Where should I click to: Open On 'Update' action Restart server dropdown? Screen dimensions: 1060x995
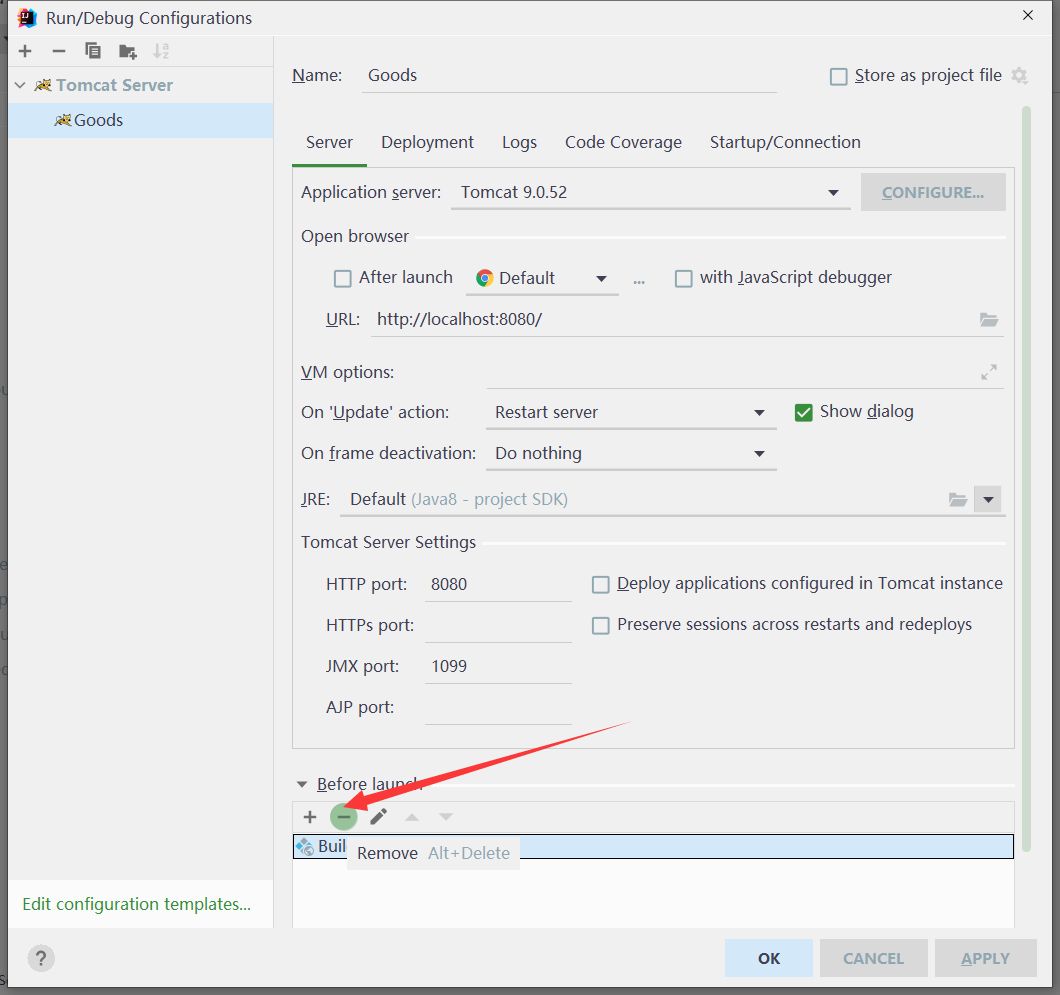tap(631, 412)
